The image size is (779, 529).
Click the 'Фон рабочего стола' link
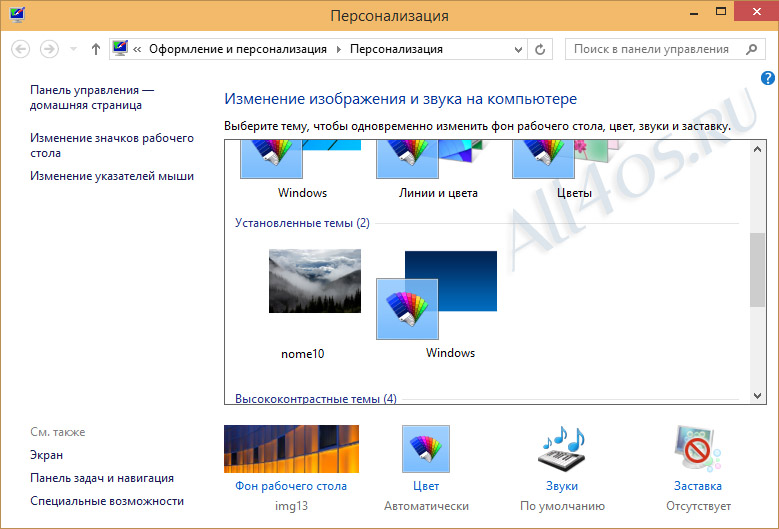click(291, 486)
